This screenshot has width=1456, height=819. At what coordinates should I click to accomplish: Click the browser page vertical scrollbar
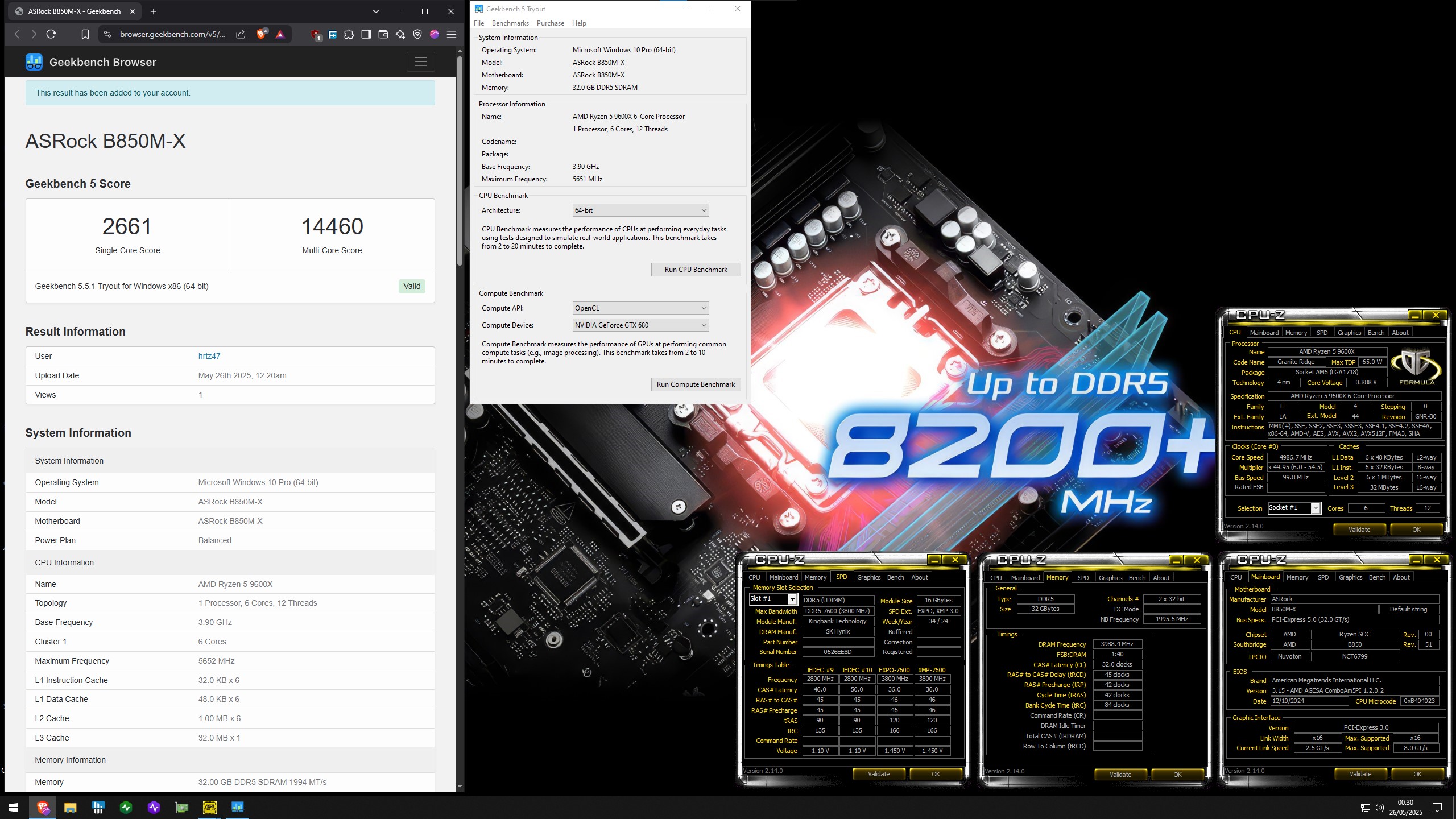click(x=460, y=161)
